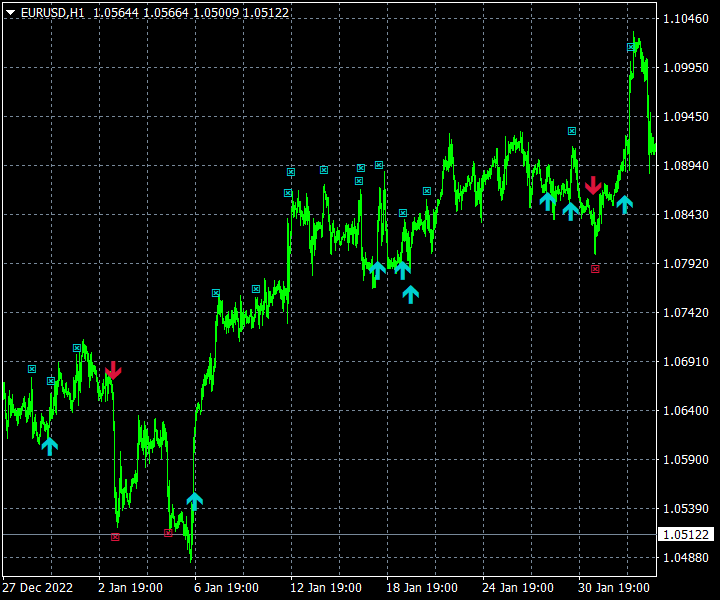Select the red close marker under 30 Jan low

click(595, 269)
